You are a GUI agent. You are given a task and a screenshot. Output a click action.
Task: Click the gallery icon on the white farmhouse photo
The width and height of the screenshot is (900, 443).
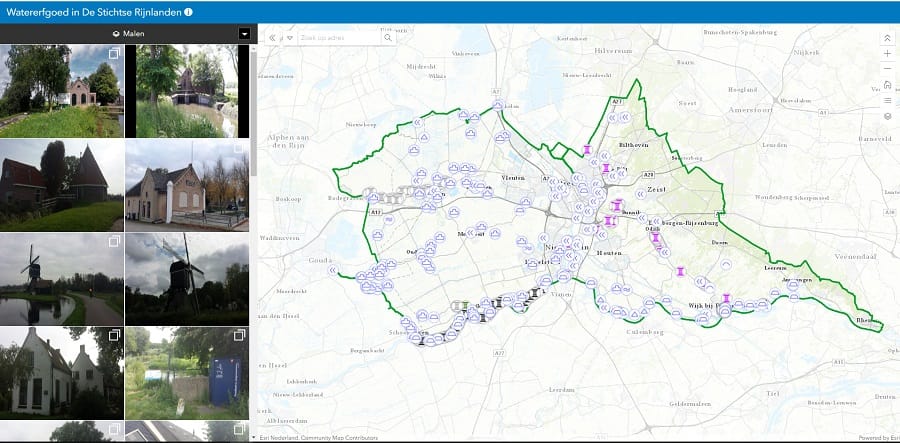(114, 335)
